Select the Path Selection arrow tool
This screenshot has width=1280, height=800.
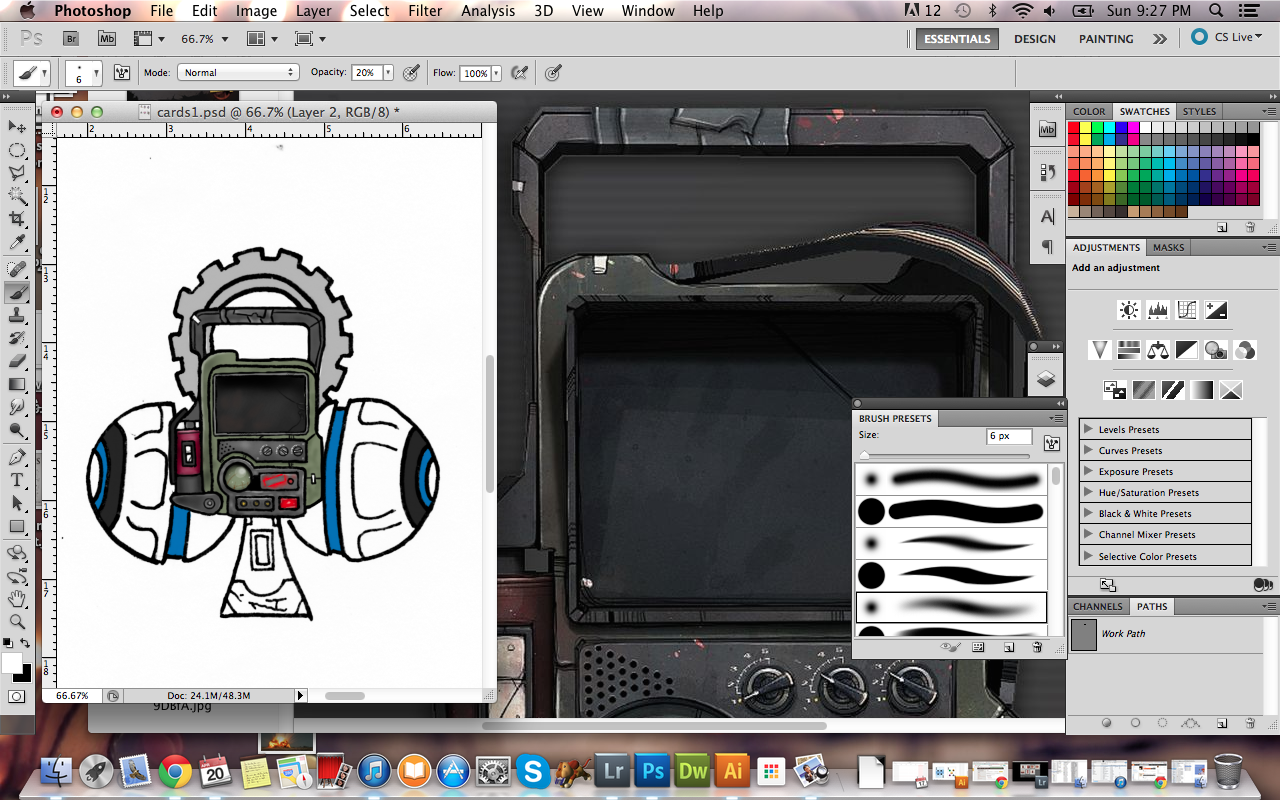tap(18, 503)
